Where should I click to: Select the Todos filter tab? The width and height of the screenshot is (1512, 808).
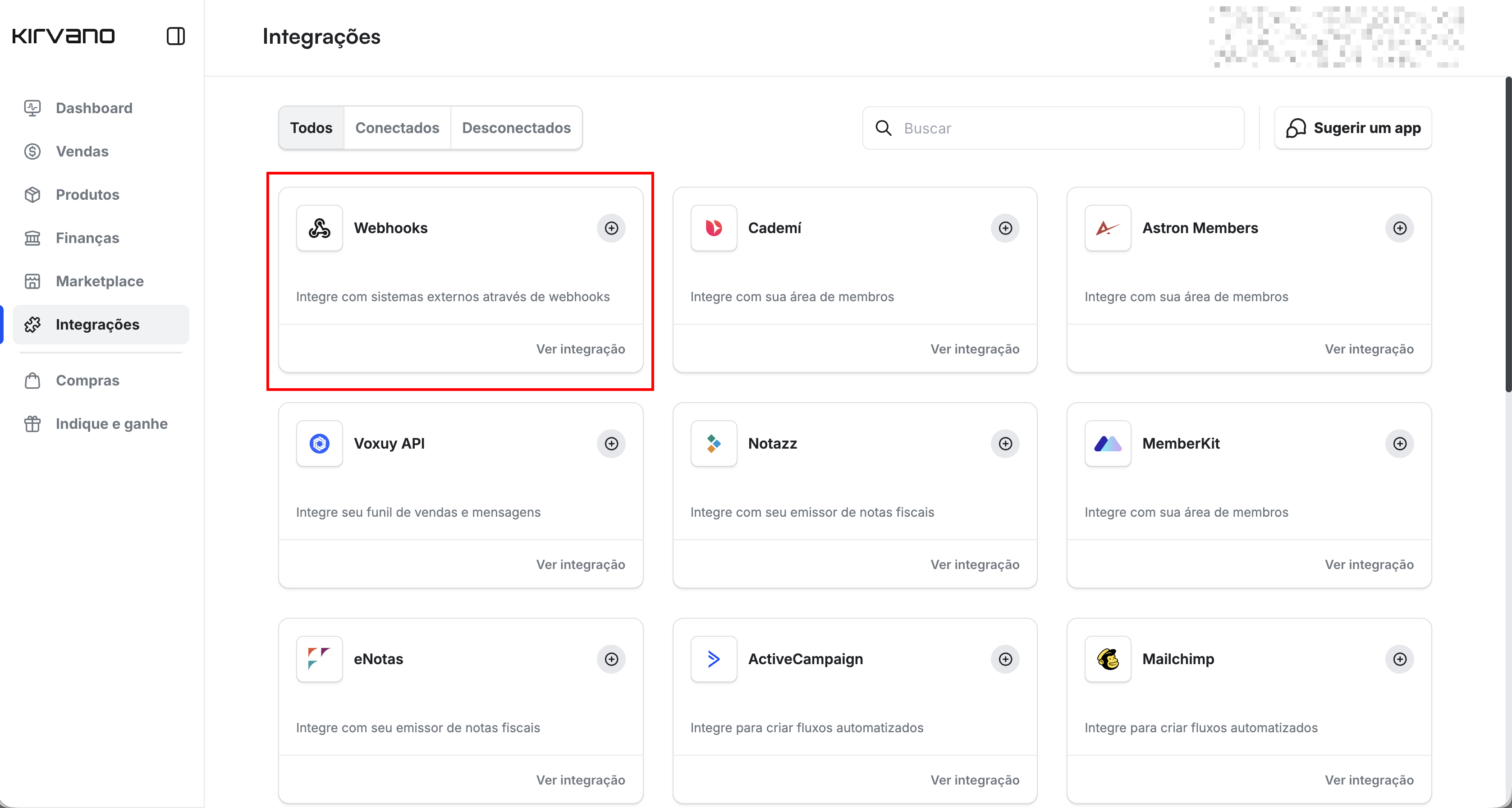pos(311,128)
